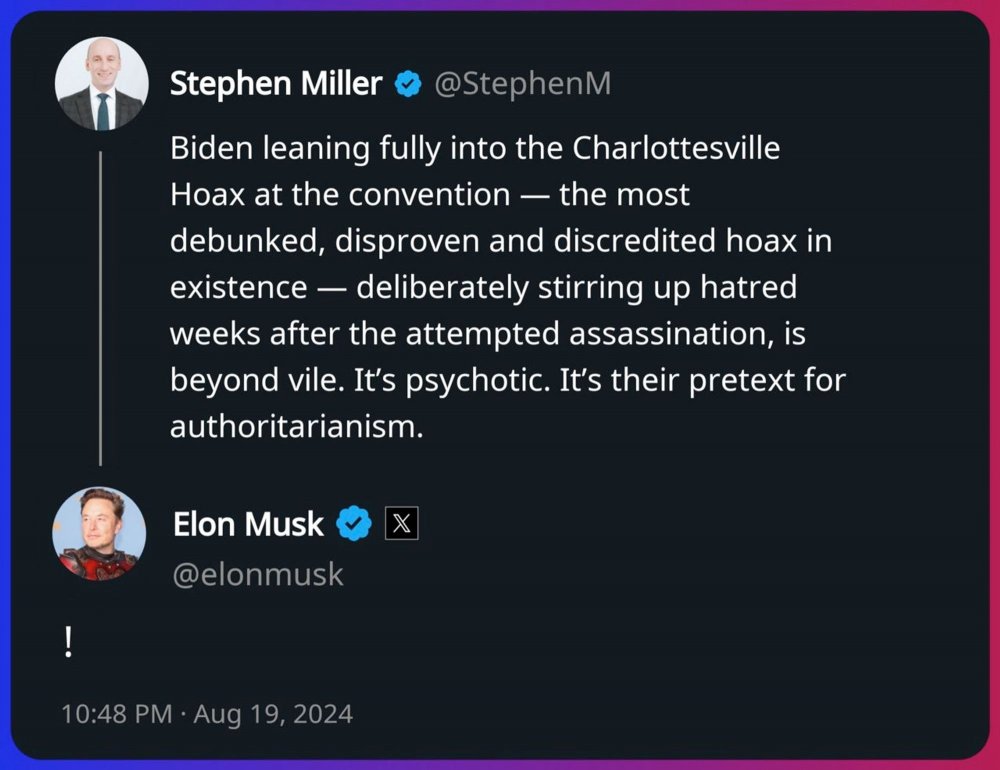Image resolution: width=1000 pixels, height=770 pixels.
Task: Open the @elonmusk handle link
Action: click(x=258, y=575)
